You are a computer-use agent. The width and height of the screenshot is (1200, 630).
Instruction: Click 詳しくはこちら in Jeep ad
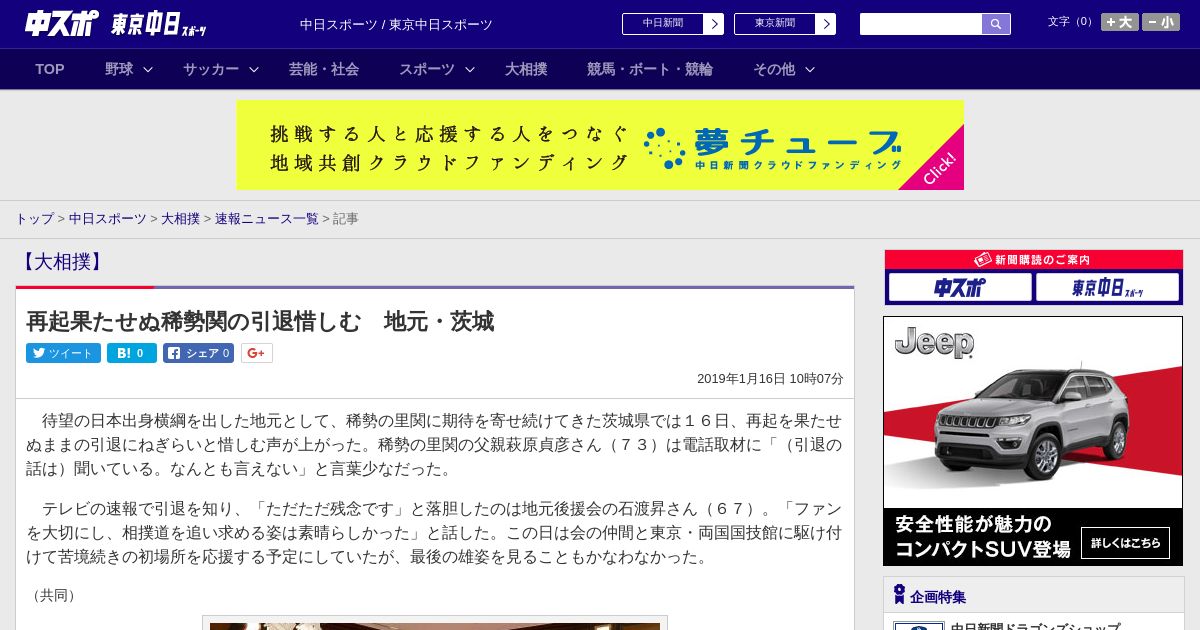1125,543
